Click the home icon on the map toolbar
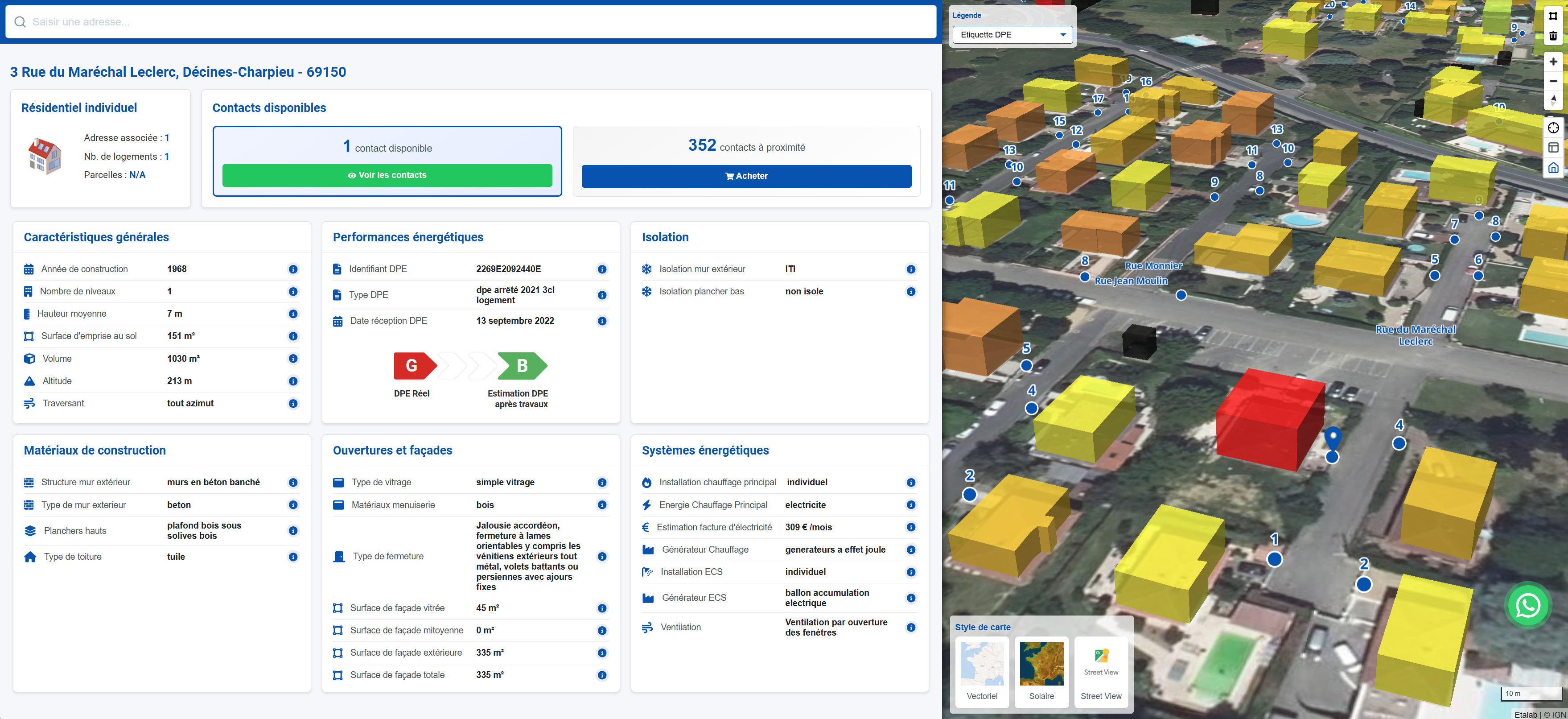The width and height of the screenshot is (1568, 719). pos(1553,167)
